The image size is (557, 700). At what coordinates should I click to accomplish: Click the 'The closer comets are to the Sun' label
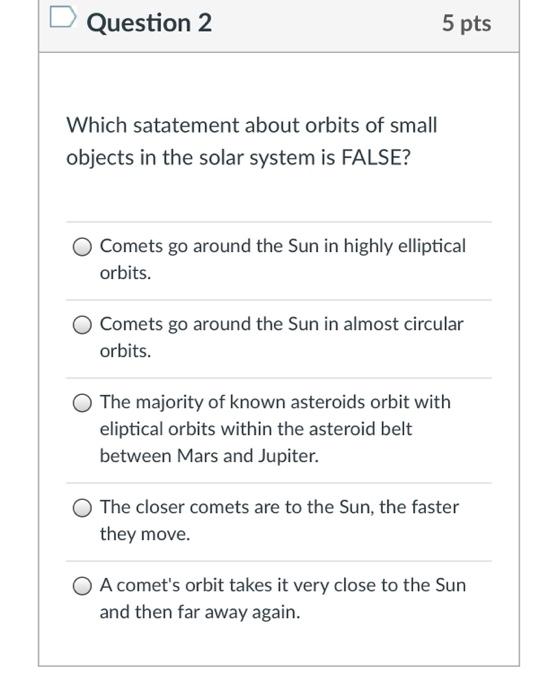279,507
